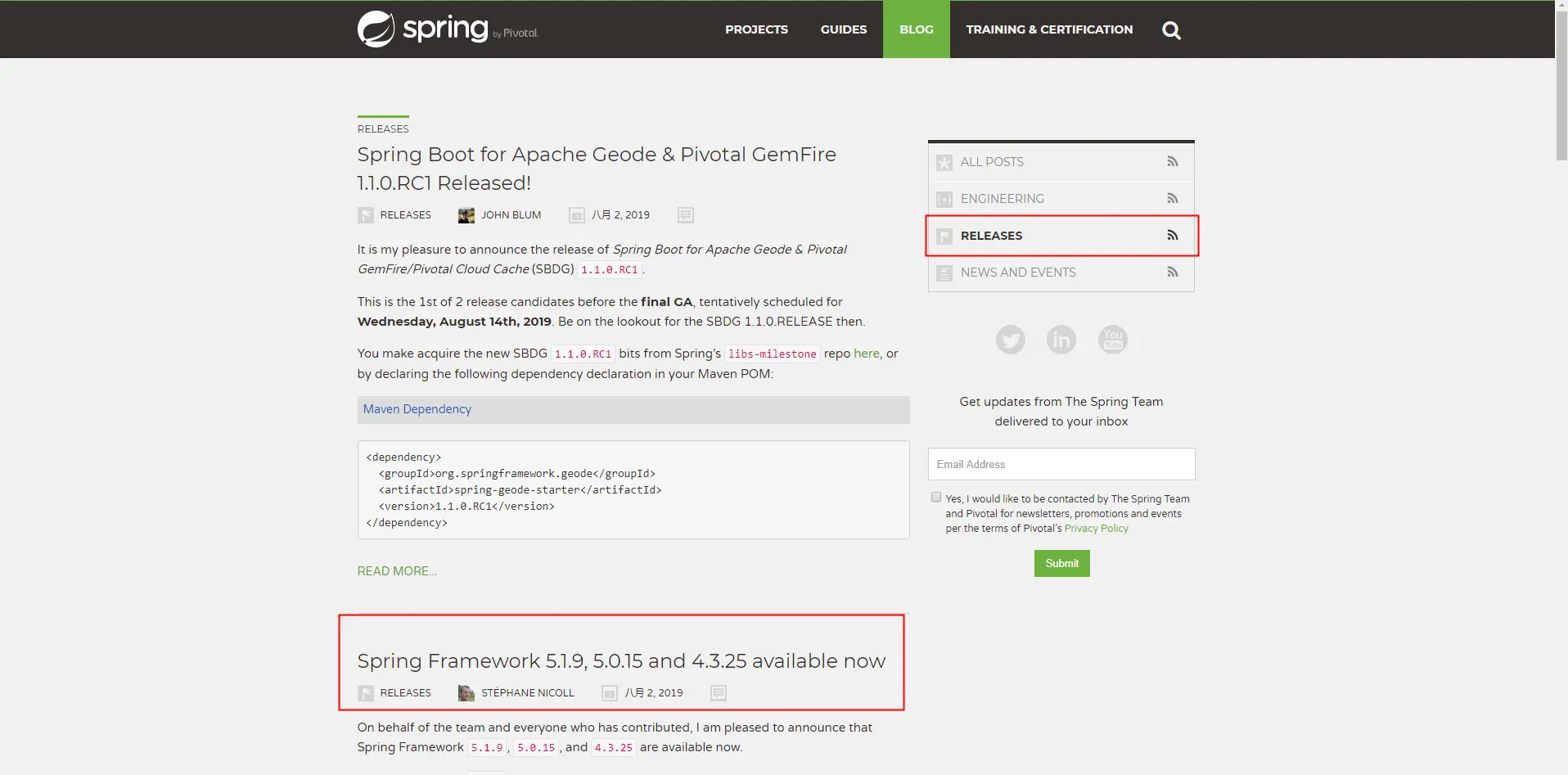Click the flag icon on the Geode post
Viewport: 1568px width, 775px height.
[366, 215]
